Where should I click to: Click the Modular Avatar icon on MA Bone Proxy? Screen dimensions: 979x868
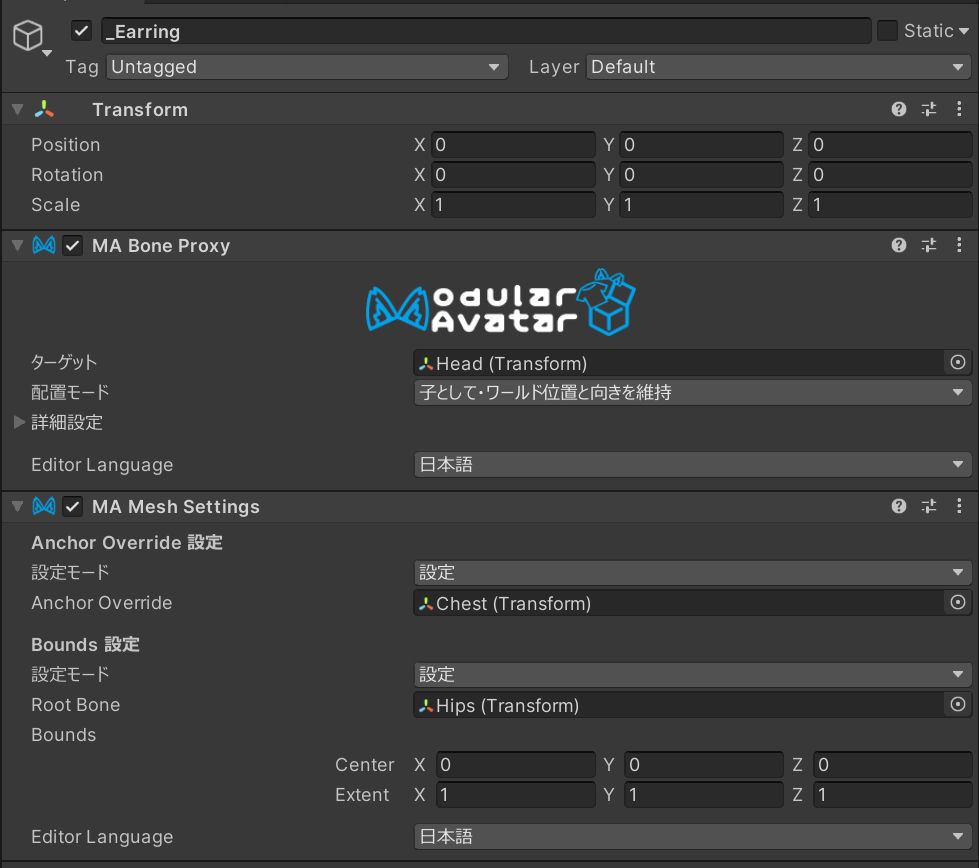click(x=42, y=245)
